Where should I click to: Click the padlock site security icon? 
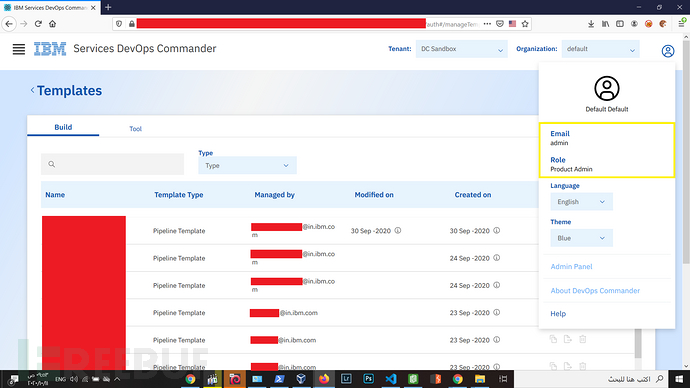click(x=132, y=24)
